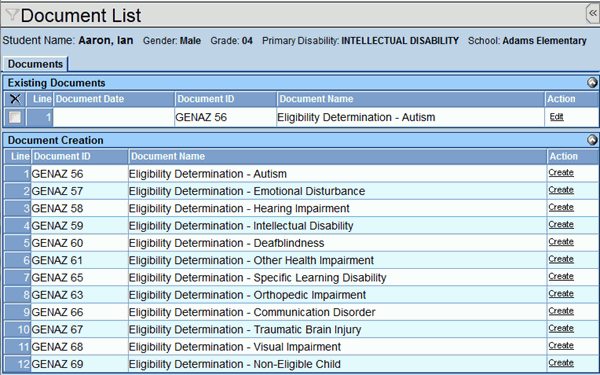Collapse the side panel with double-chevron button
600x375 pixels.
[x=592, y=13]
